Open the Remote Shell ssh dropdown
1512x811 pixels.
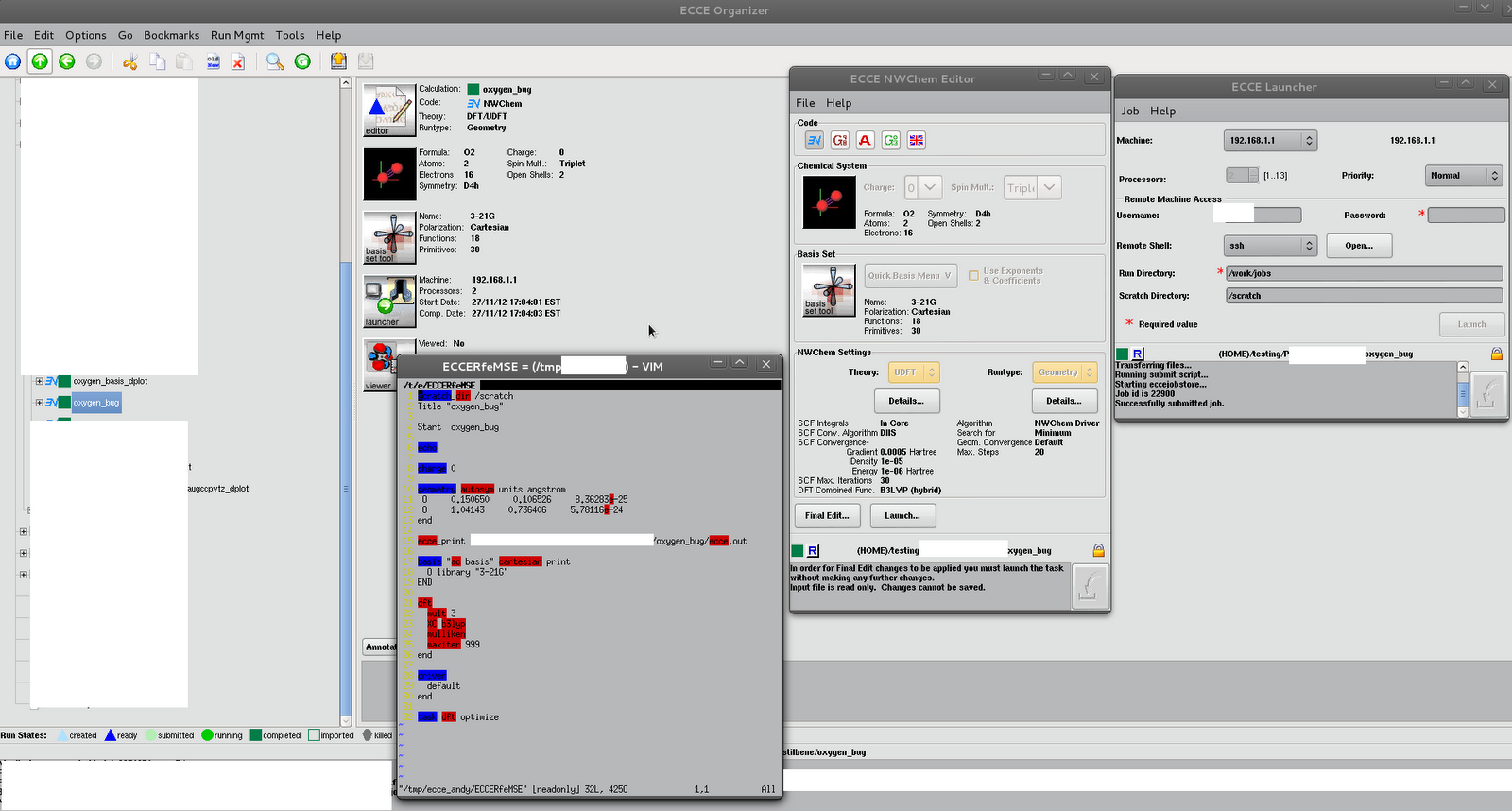click(1270, 245)
